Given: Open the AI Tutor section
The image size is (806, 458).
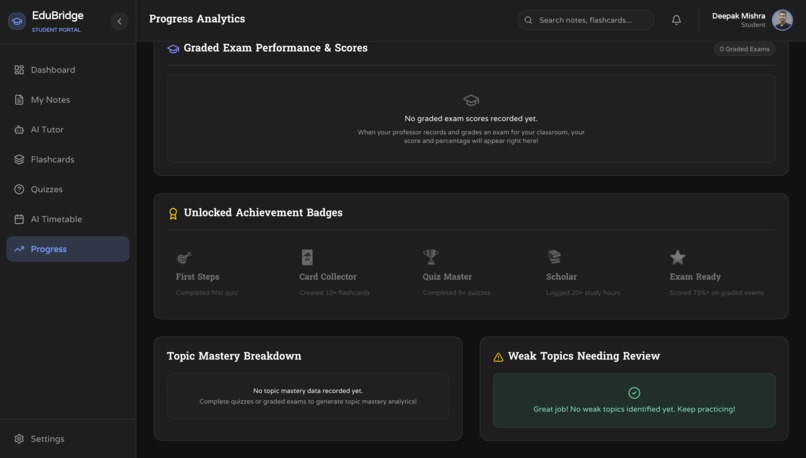Looking at the screenshot, I should click(68, 130).
